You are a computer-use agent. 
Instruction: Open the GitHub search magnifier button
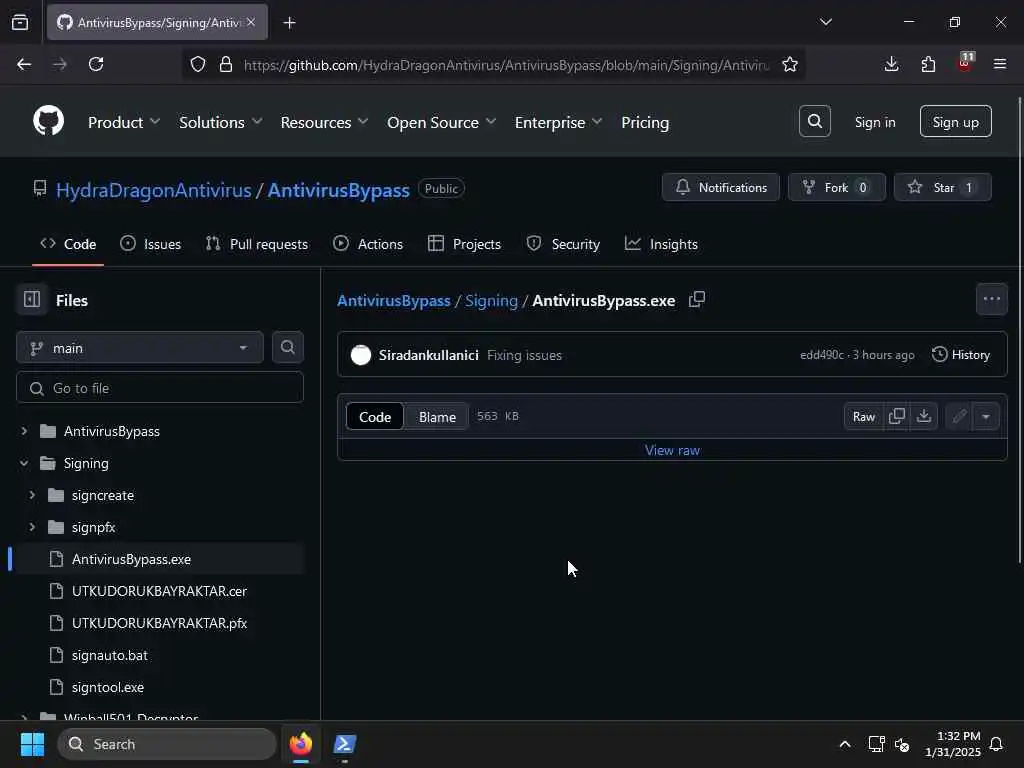(x=814, y=121)
